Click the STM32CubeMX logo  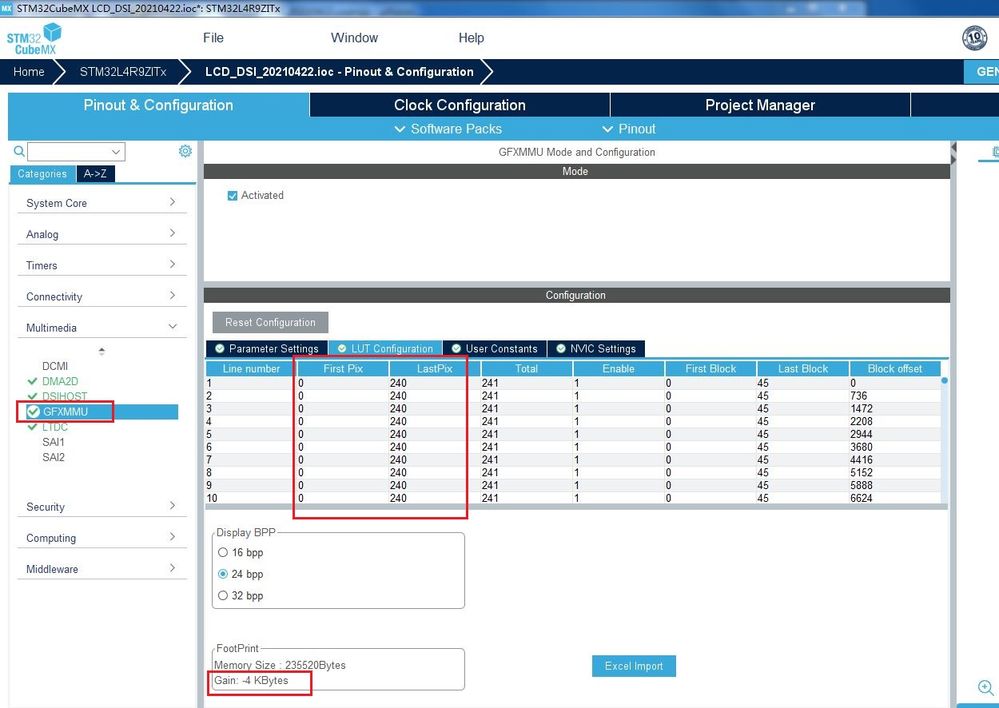(34, 39)
